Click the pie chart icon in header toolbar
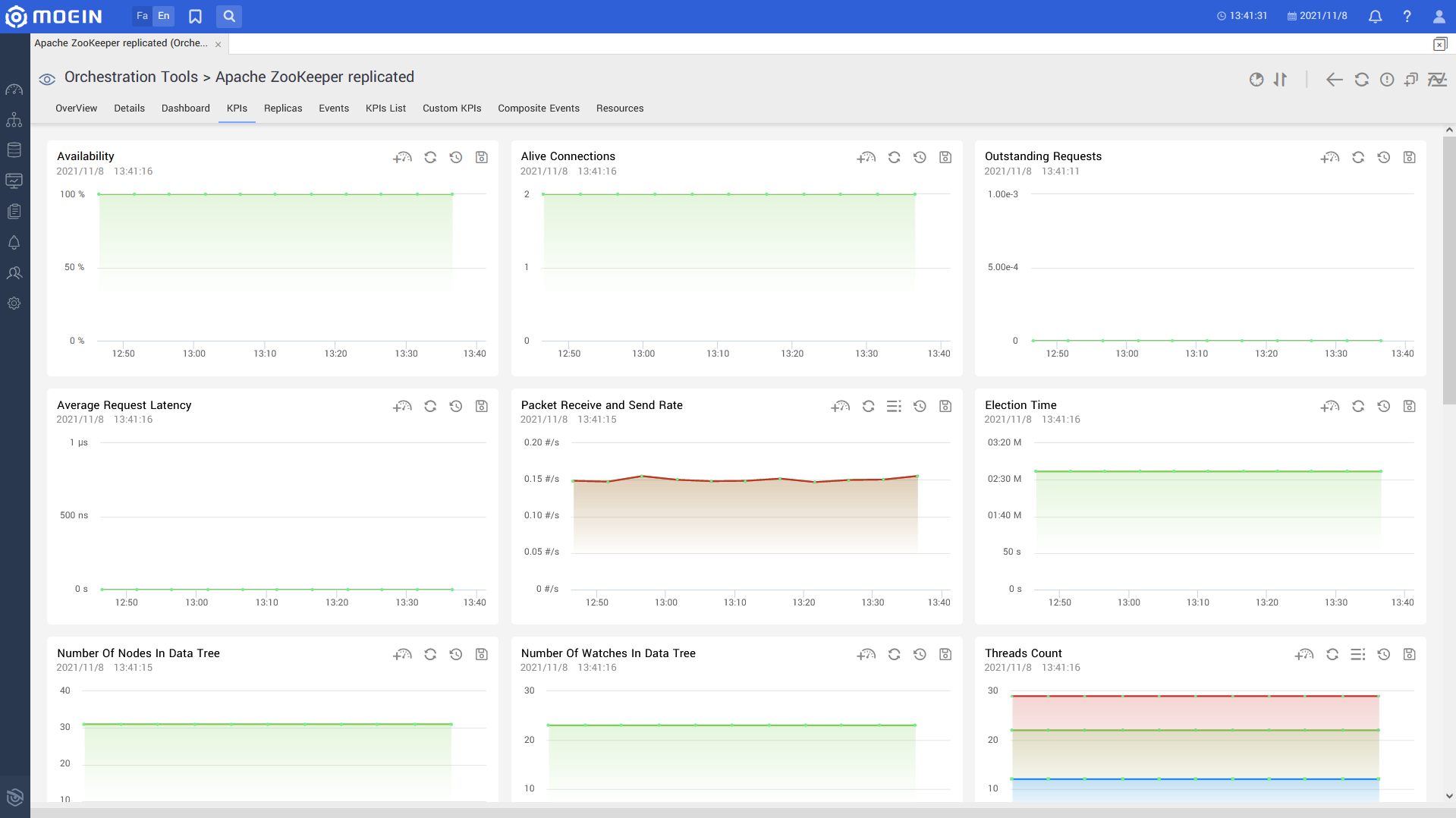Screen dimensions: 1456x818 click(1256, 80)
